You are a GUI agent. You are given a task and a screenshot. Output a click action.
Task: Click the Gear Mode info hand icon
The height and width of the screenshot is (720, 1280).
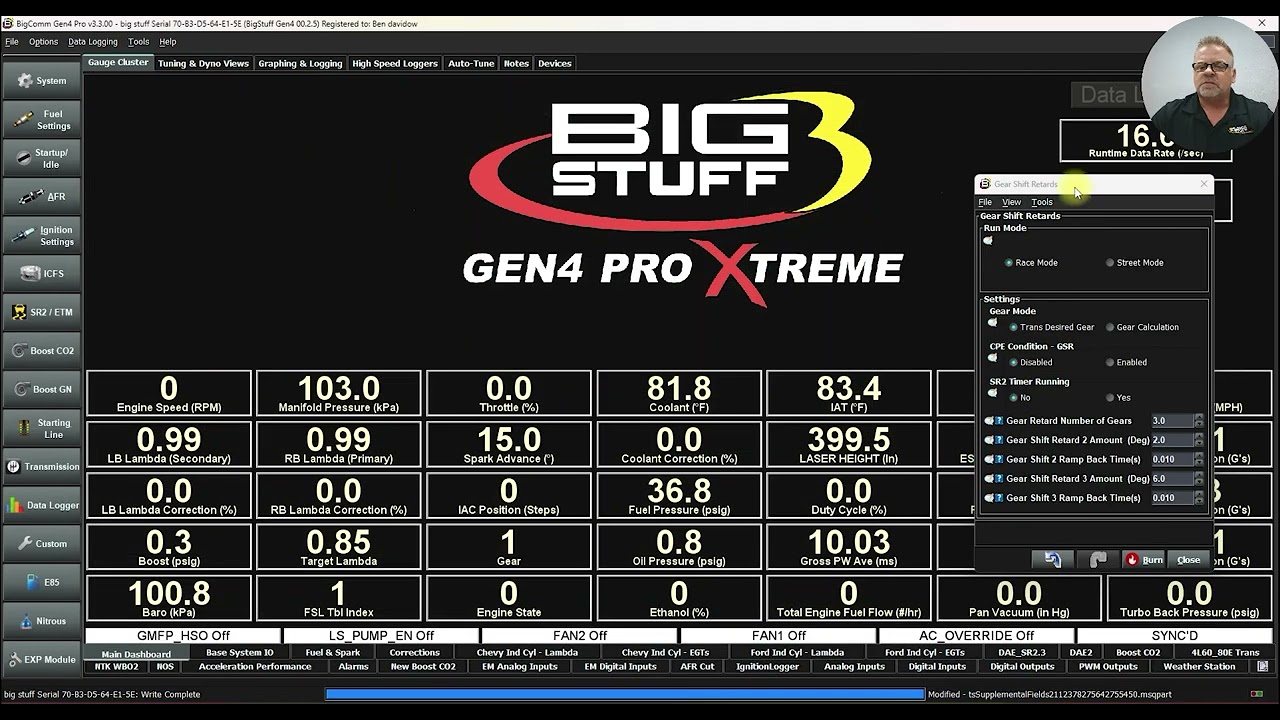992,322
